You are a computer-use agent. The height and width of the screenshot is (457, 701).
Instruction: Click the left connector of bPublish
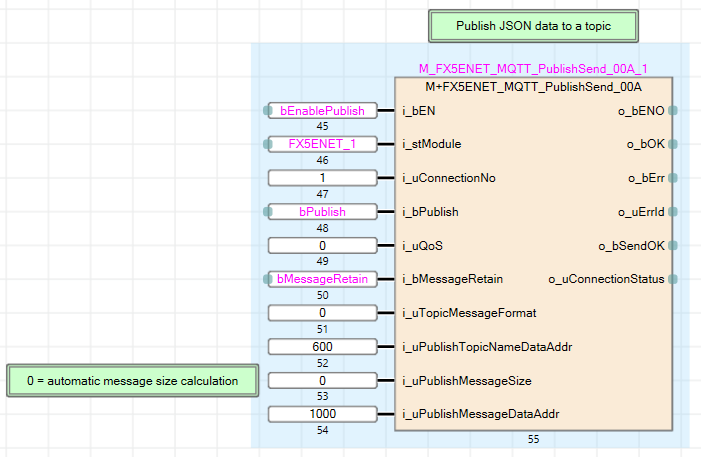[268, 212]
